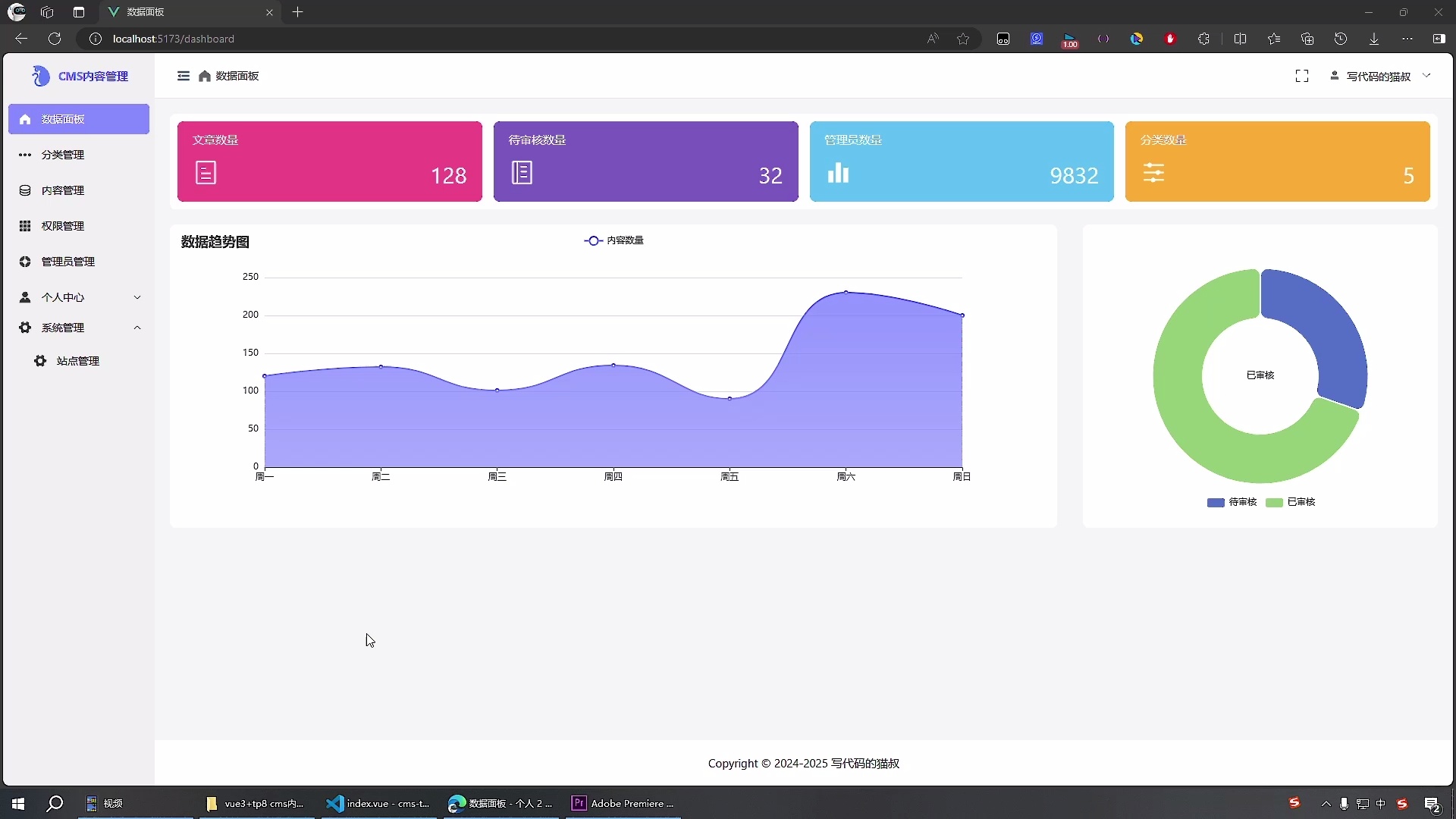Open the 写代码的猫叔 user dropdown
1456x819 pixels.
coord(1380,76)
